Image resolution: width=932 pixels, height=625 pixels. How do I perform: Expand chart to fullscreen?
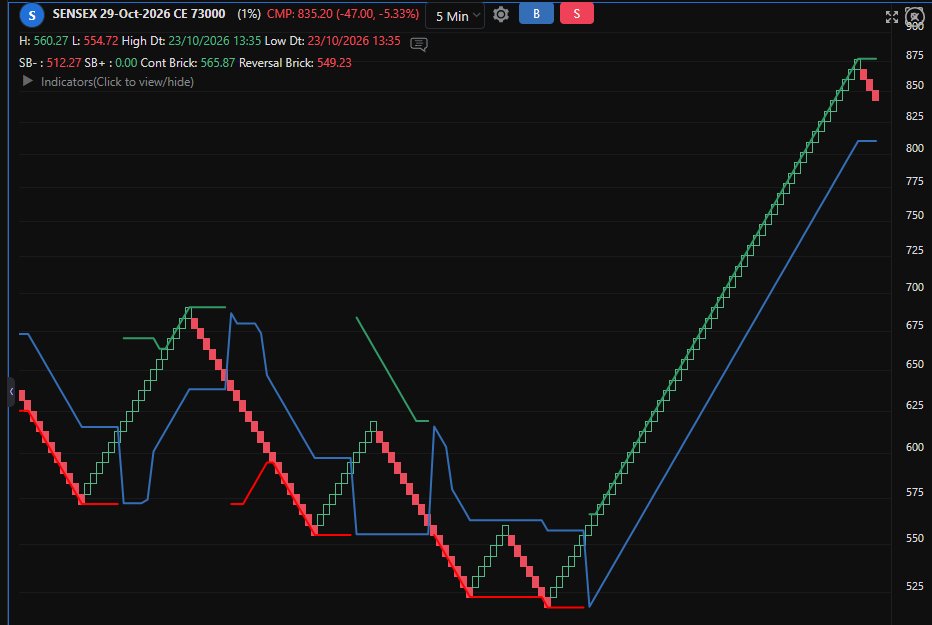[x=892, y=17]
